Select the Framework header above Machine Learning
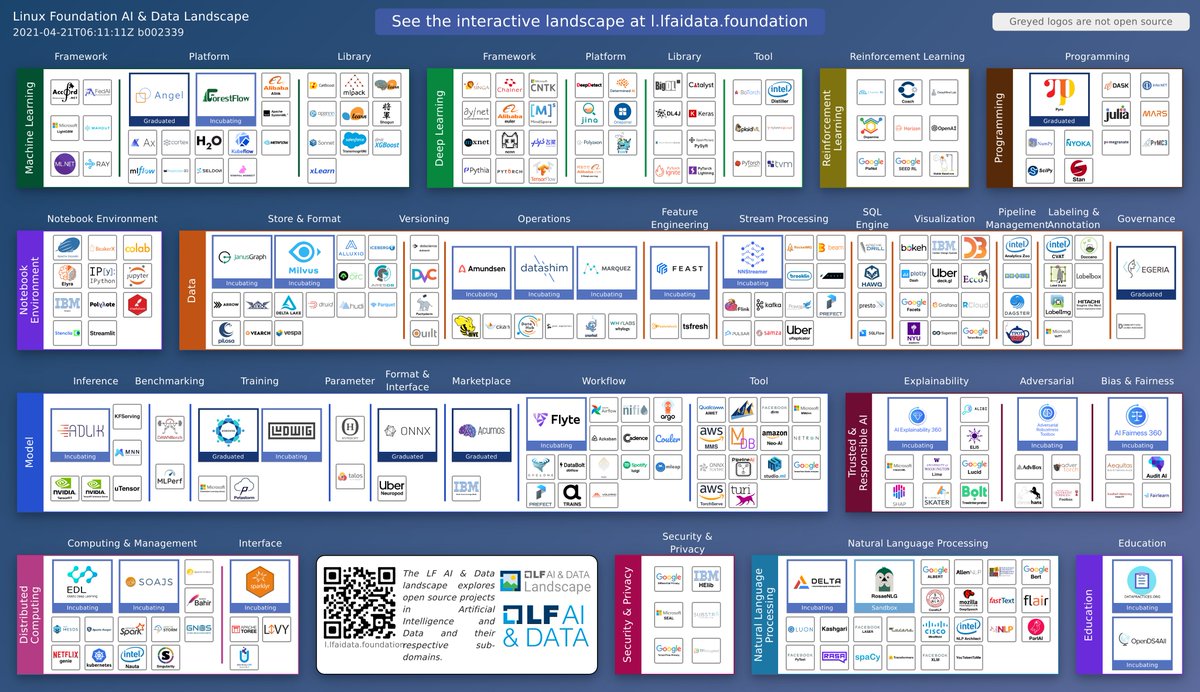Screen dimensions: 1200x692 coord(81,57)
